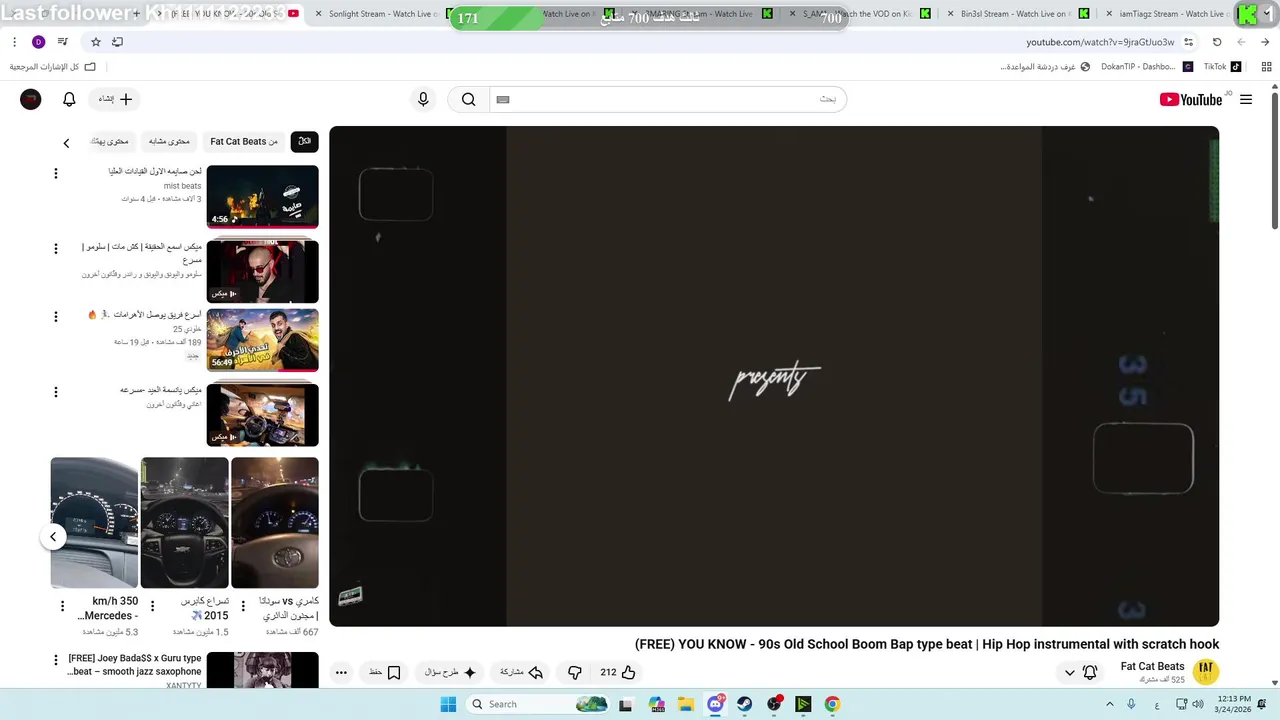Open options for 'ميكس بتسمة العيد' mix
The height and width of the screenshot is (720, 1280).
[56, 392]
